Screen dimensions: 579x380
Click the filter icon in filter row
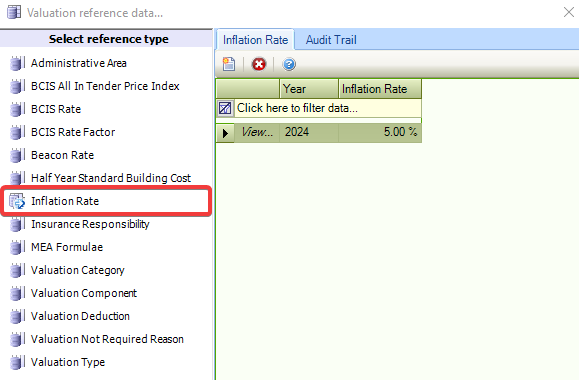225,108
